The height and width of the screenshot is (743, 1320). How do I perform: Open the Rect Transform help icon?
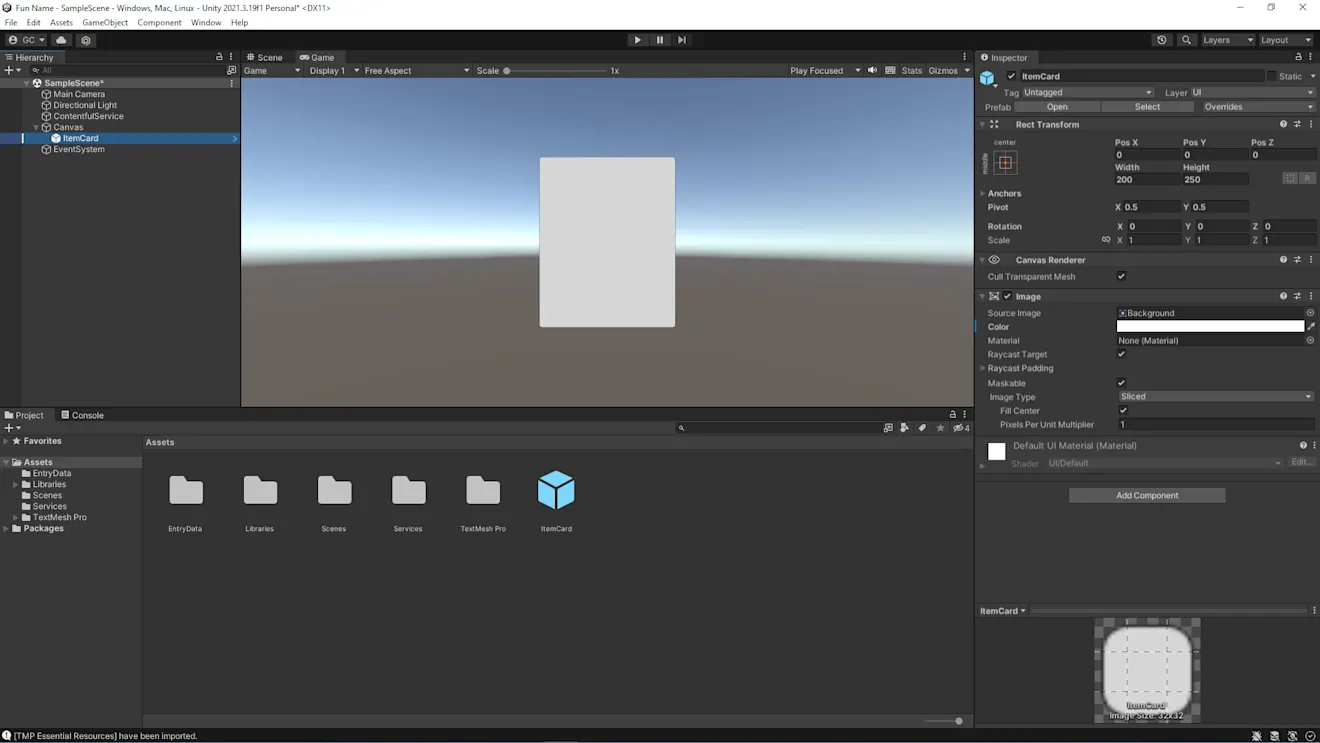pyautogui.click(x=1283, y=124)
